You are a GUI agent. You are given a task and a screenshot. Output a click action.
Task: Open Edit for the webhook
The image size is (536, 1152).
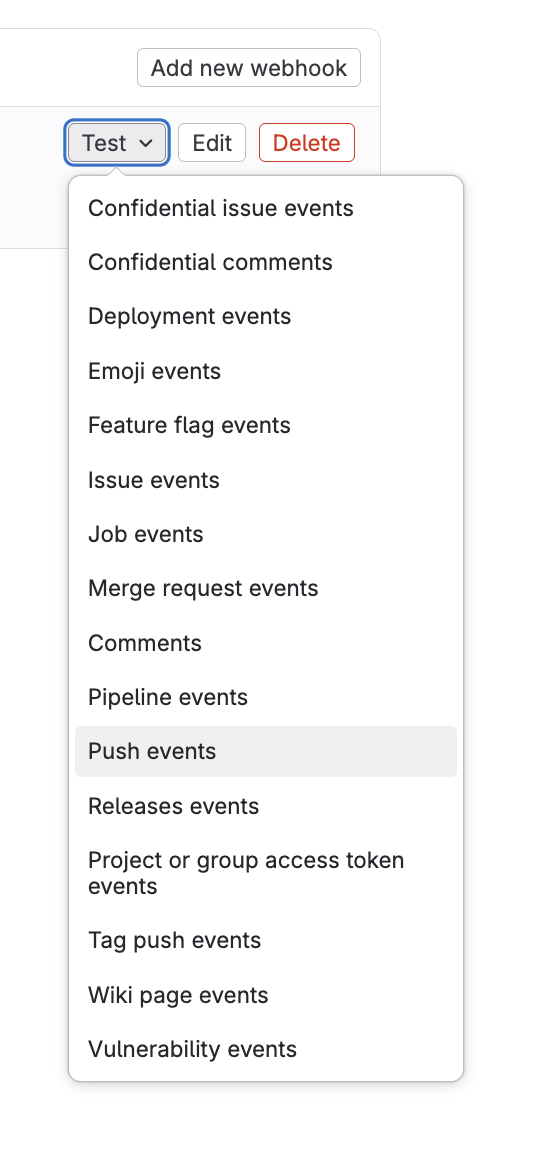pos(212,143)
